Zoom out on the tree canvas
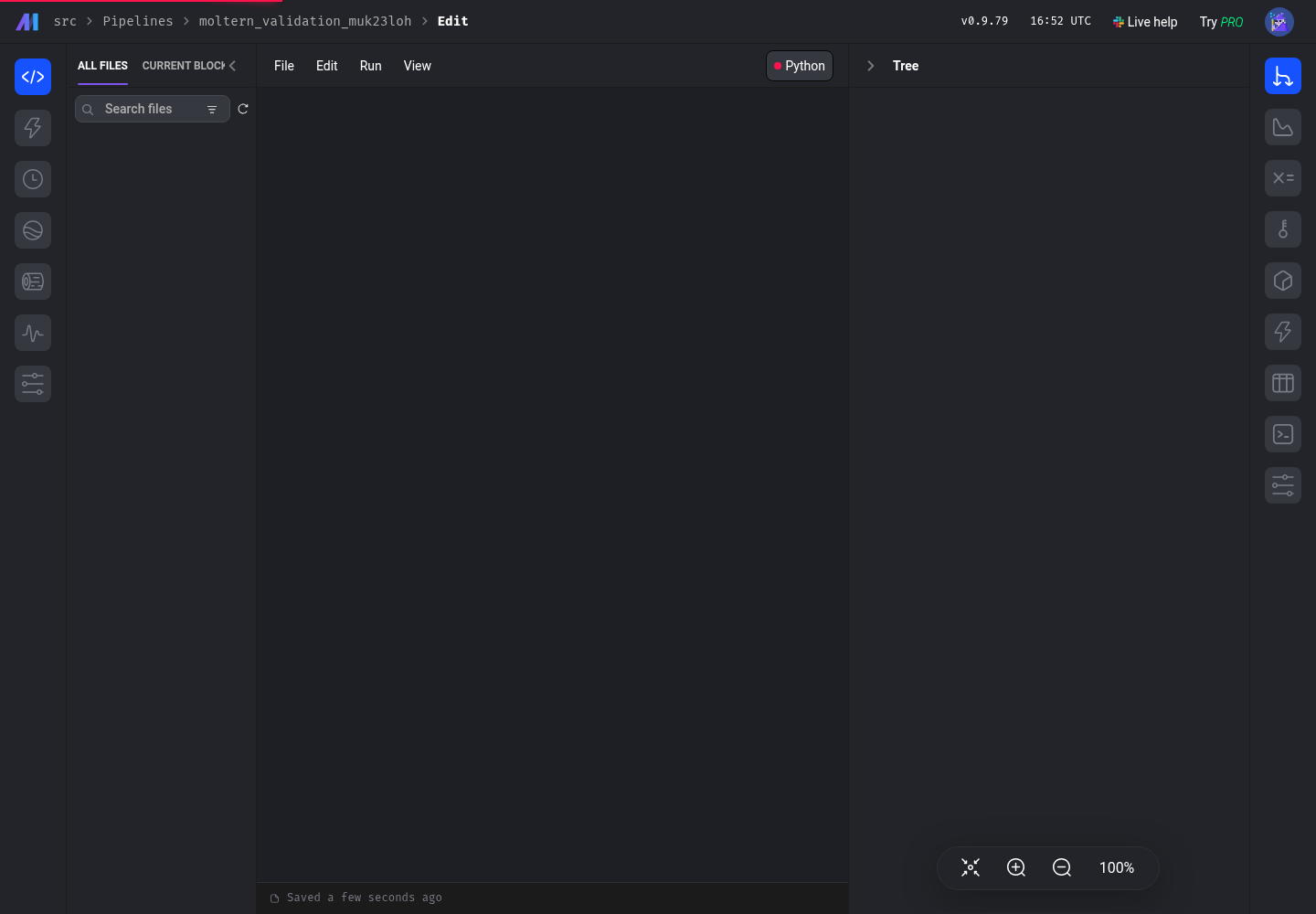 click(x=1062, y=867)
